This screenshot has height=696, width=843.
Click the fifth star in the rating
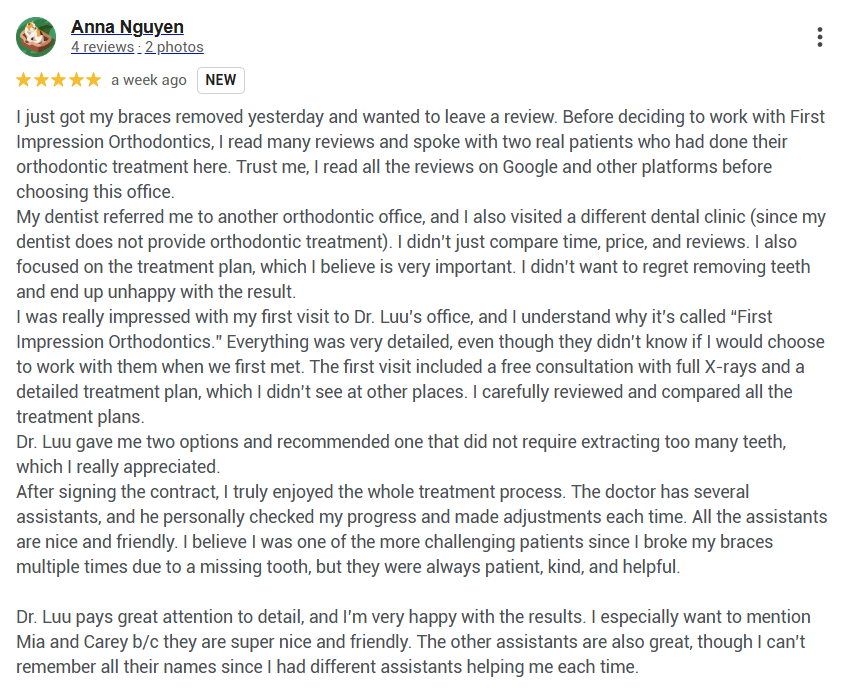tap(92, 80)
